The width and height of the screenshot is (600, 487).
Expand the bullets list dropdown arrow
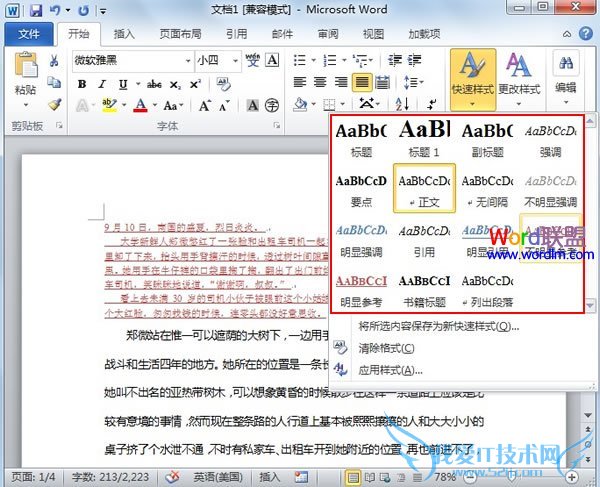click(x=313, y=60)
